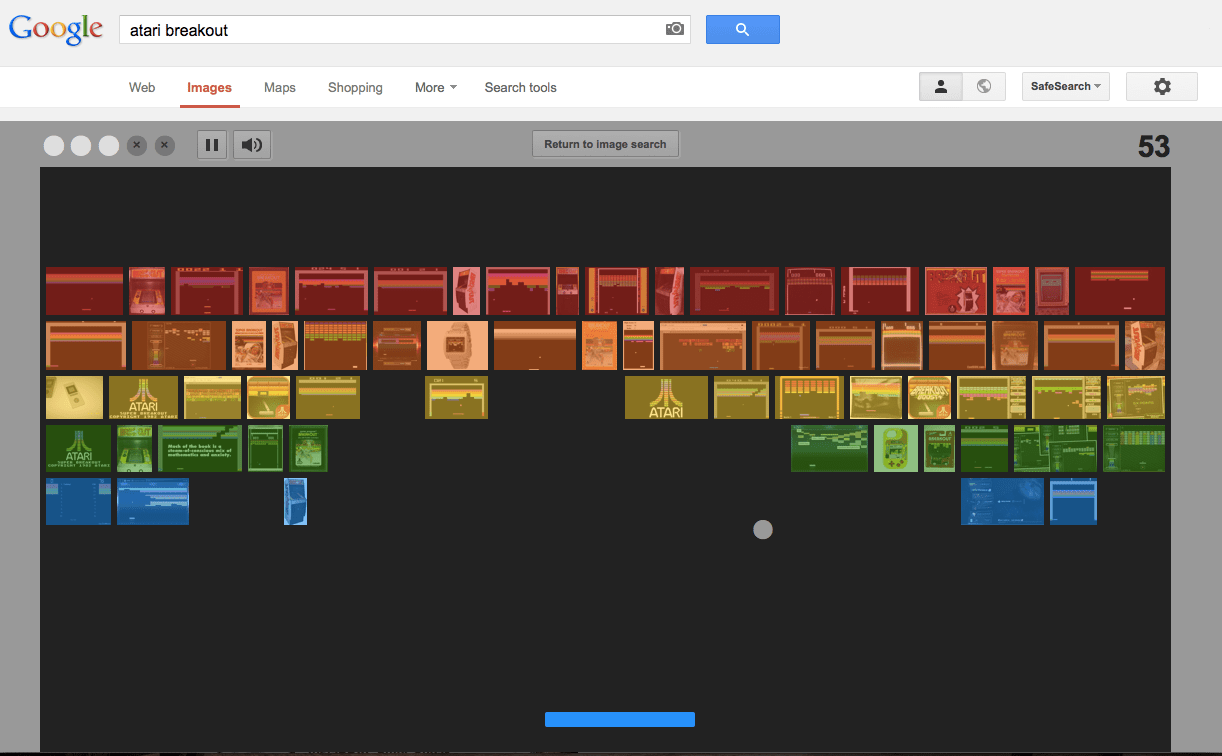Click green brick reading Much of the book
Image resolution: width=1222 pixels, height=756 pixels.
point(200,448)
